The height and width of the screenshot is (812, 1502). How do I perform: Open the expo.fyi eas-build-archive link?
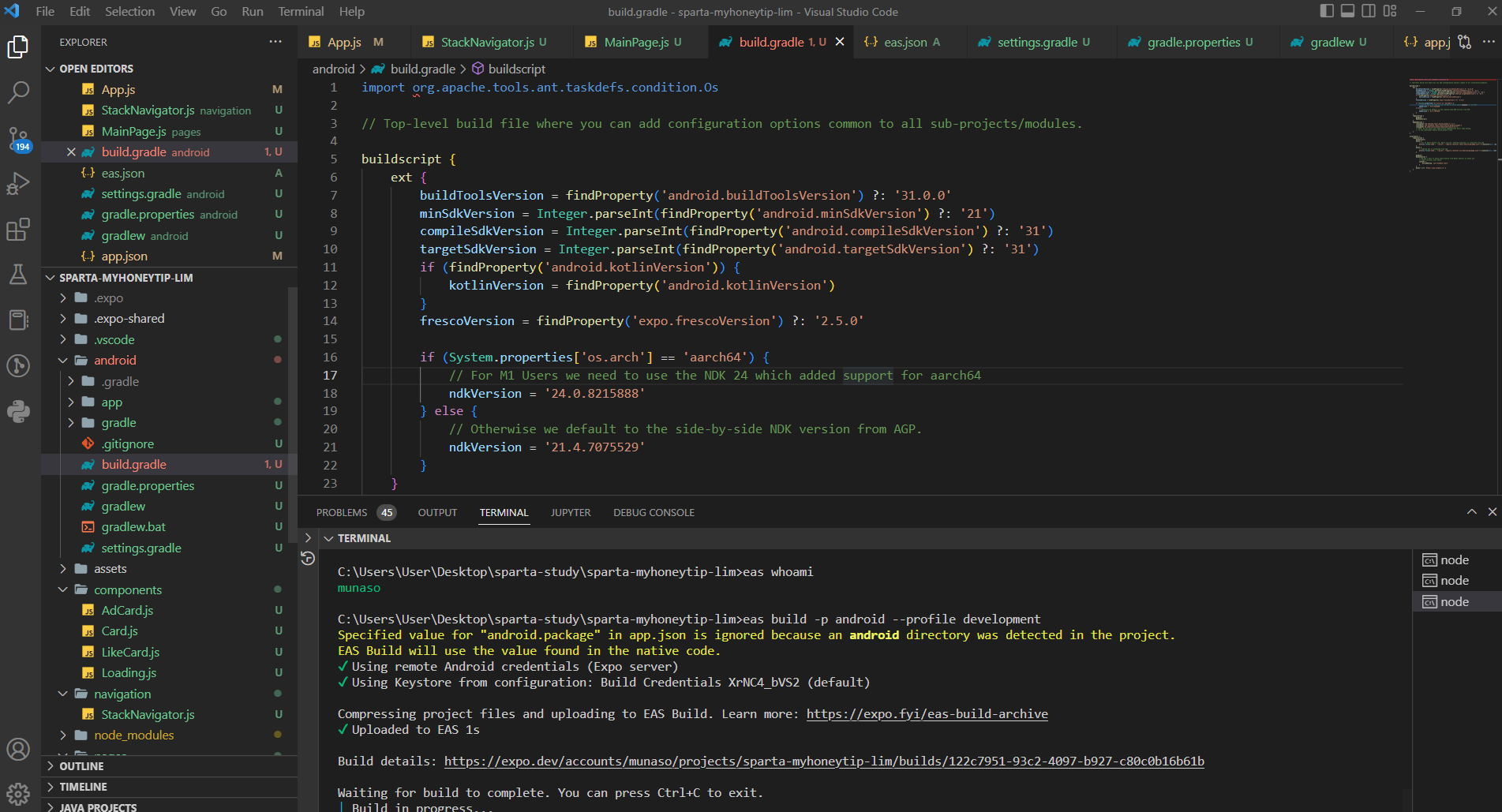pyautogui.click(x=927, y=713)
